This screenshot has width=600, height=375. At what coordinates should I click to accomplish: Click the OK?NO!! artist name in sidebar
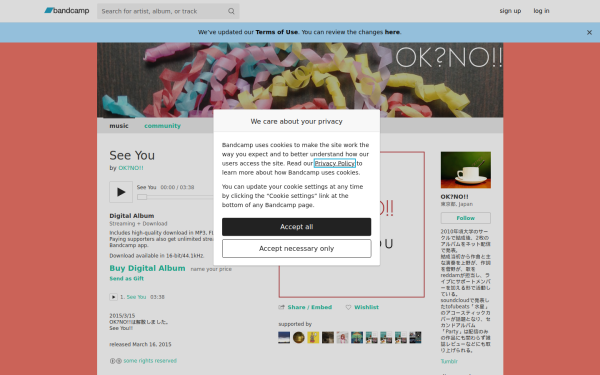455,197
